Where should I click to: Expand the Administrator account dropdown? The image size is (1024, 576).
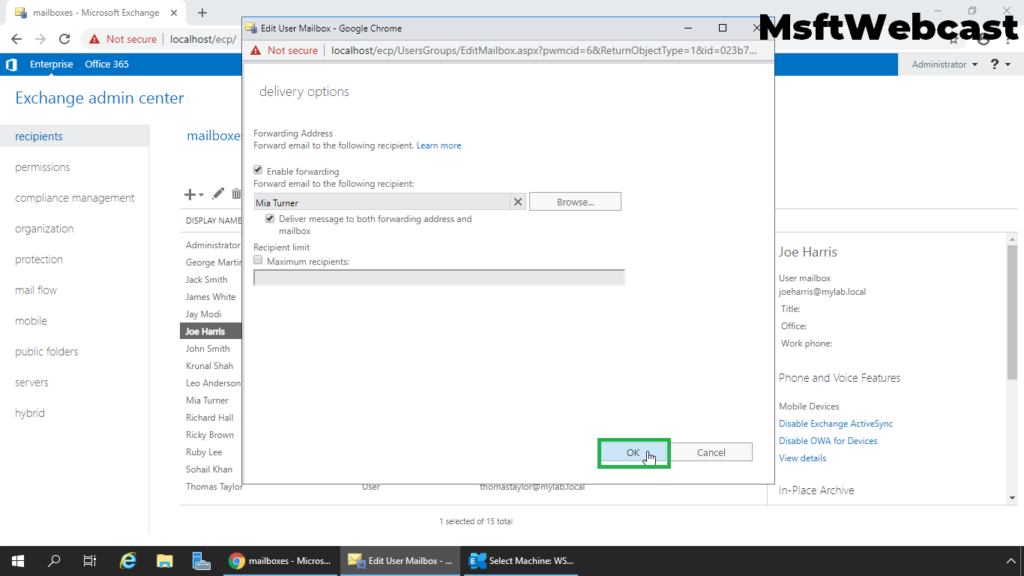point(944,65)
